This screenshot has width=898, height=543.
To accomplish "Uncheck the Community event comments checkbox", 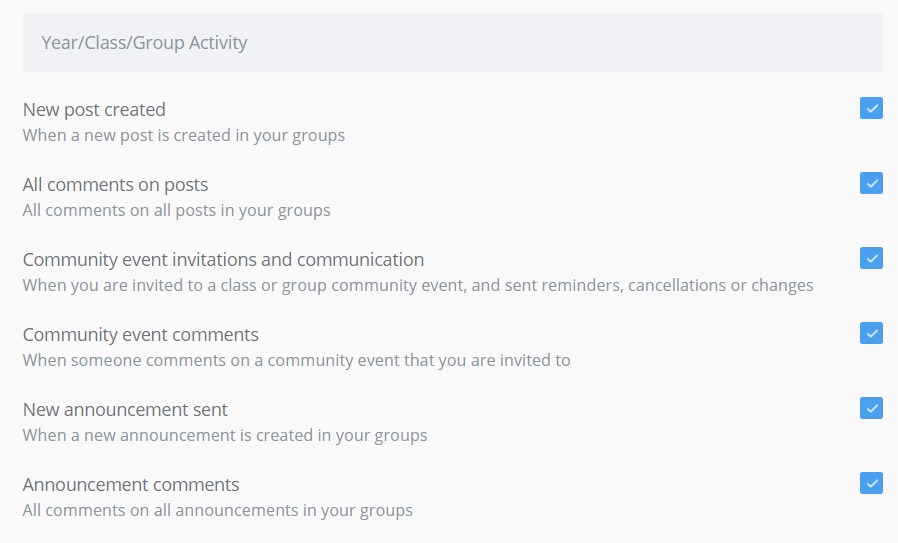I will click(x=871, y=333).
